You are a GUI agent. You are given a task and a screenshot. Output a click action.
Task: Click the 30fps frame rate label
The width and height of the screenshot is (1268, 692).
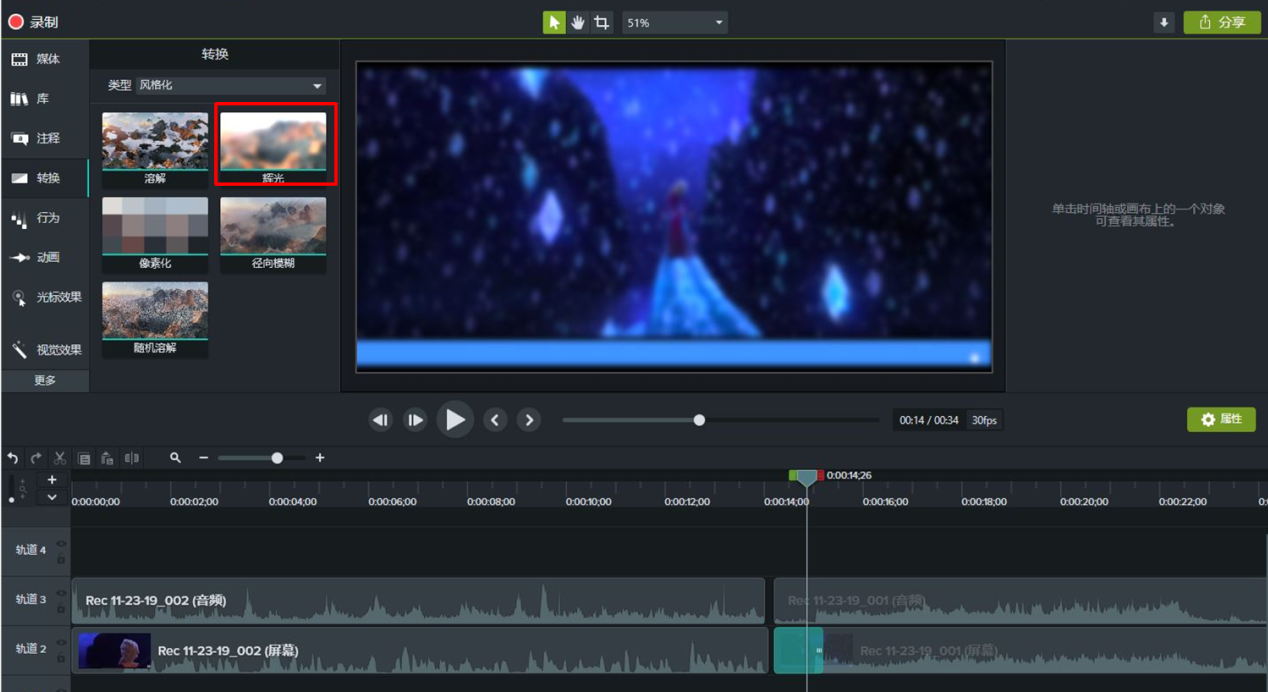coord(984,420)
